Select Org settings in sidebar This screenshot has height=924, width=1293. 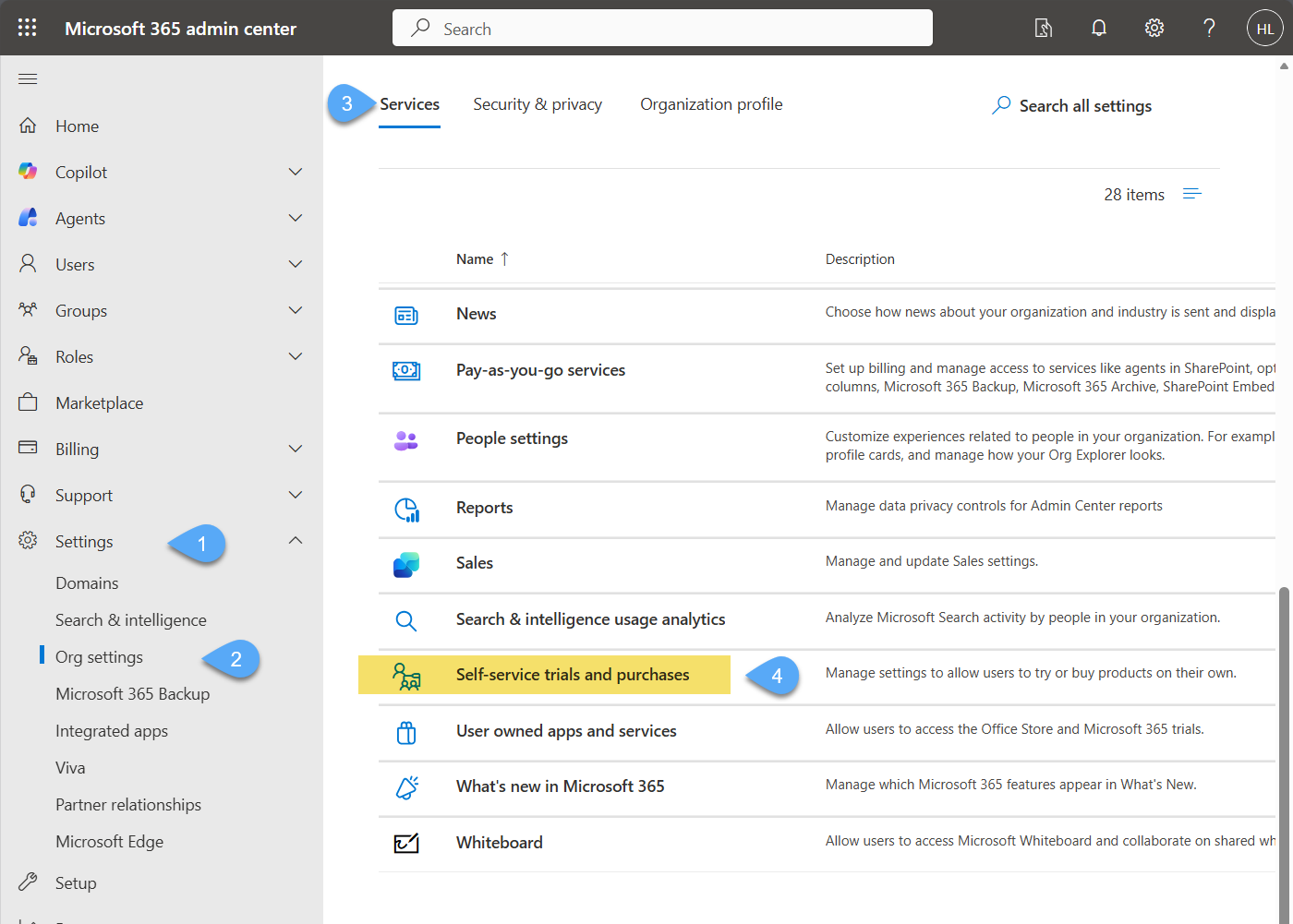[99, 657]
